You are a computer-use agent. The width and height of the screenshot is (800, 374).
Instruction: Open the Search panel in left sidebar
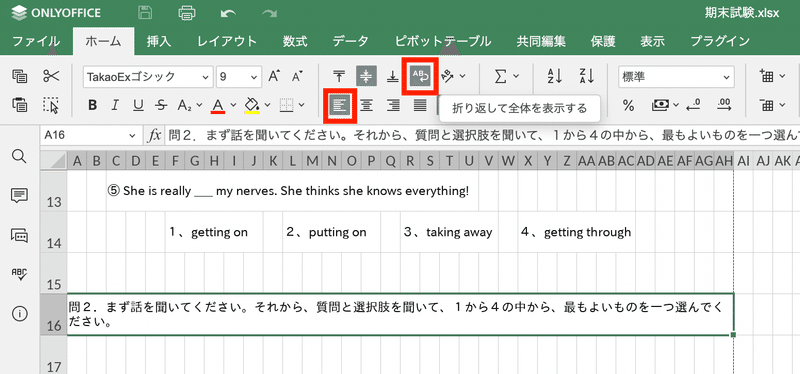click(19, 157)
